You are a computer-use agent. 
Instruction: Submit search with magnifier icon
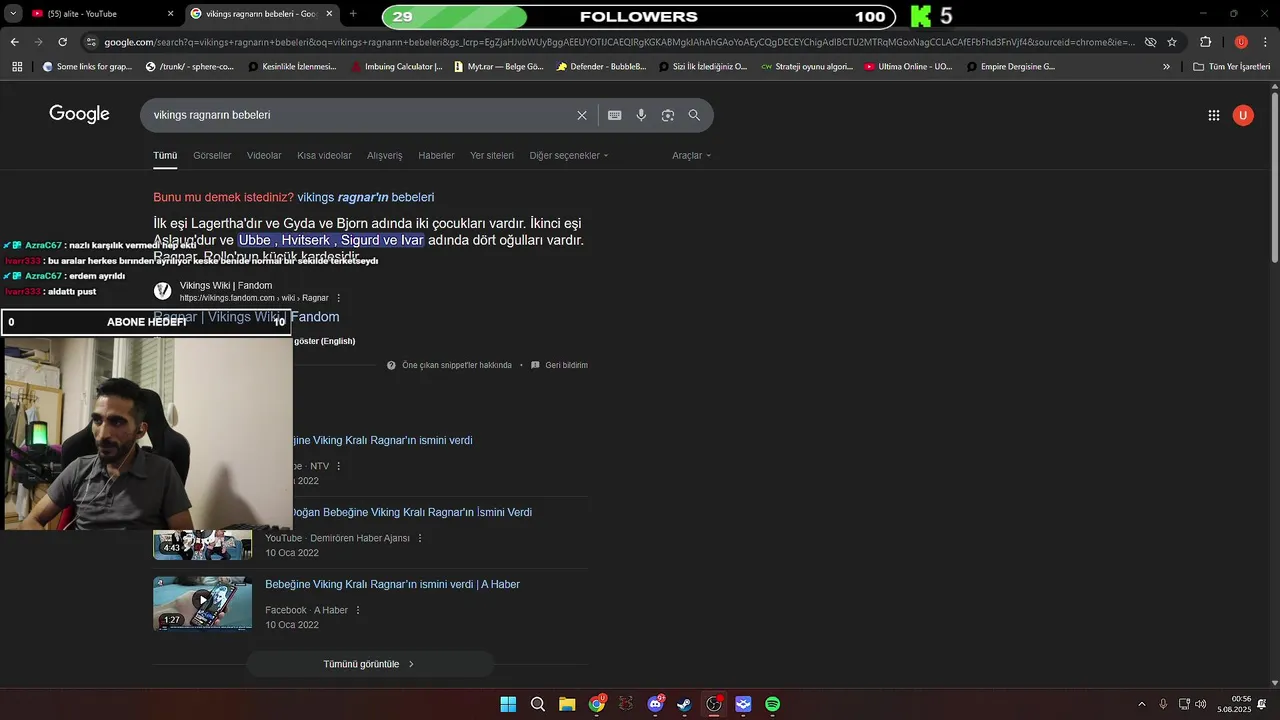[694, 115]
